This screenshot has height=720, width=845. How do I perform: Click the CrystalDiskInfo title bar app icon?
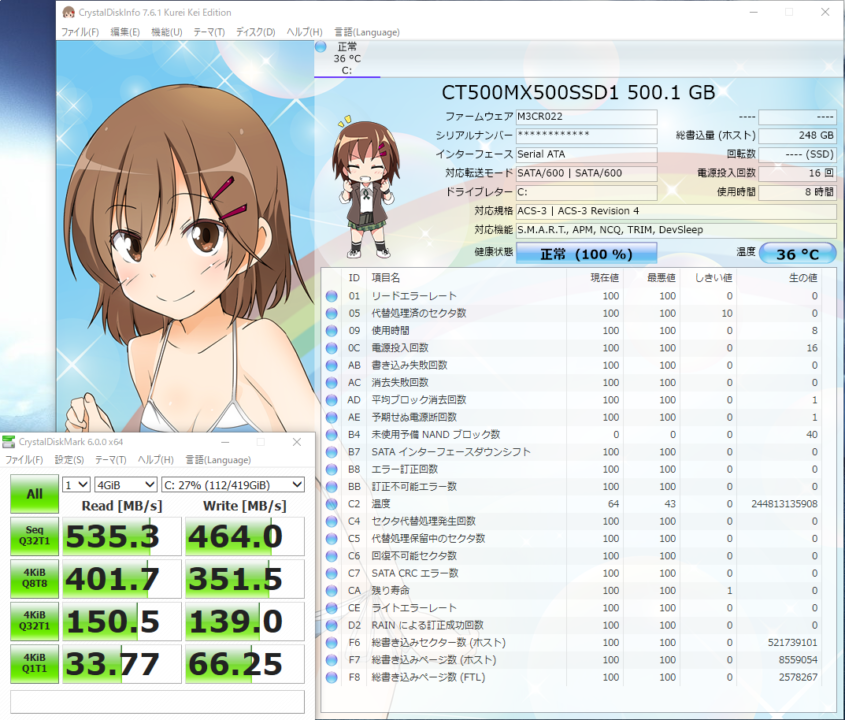[x=68, y=12]
